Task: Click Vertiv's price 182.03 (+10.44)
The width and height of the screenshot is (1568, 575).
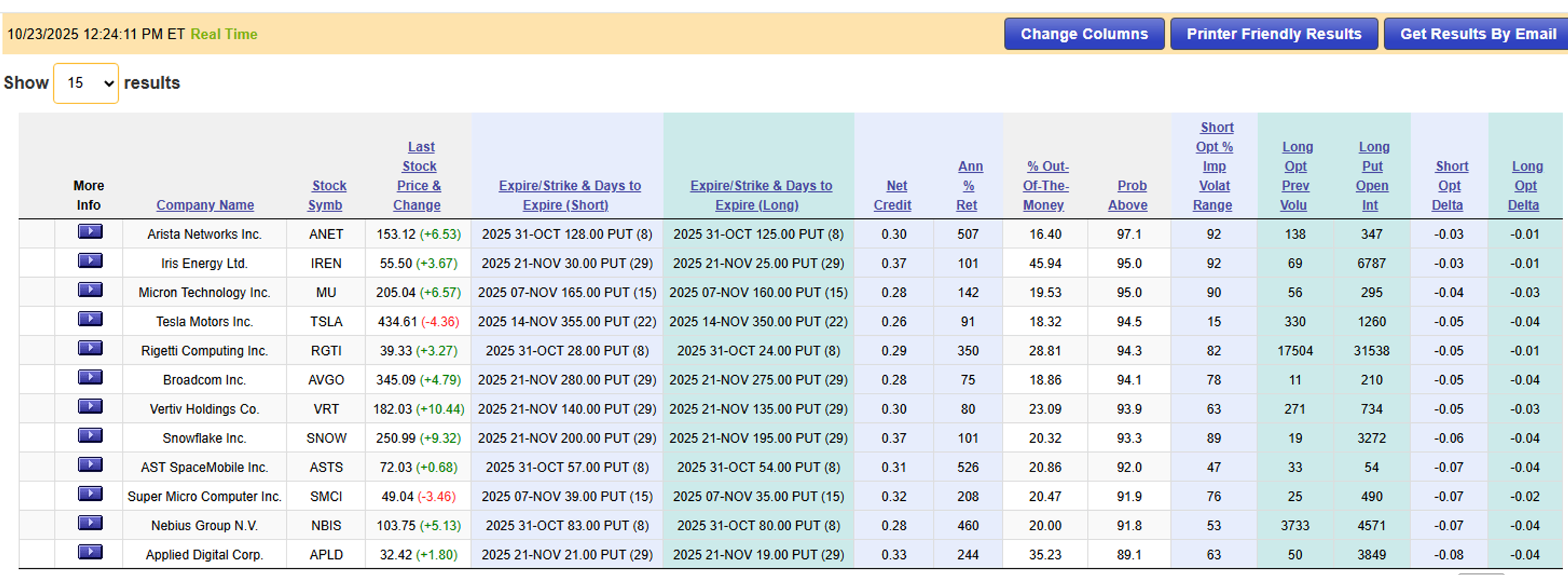Action: click(x=419, y=409)
